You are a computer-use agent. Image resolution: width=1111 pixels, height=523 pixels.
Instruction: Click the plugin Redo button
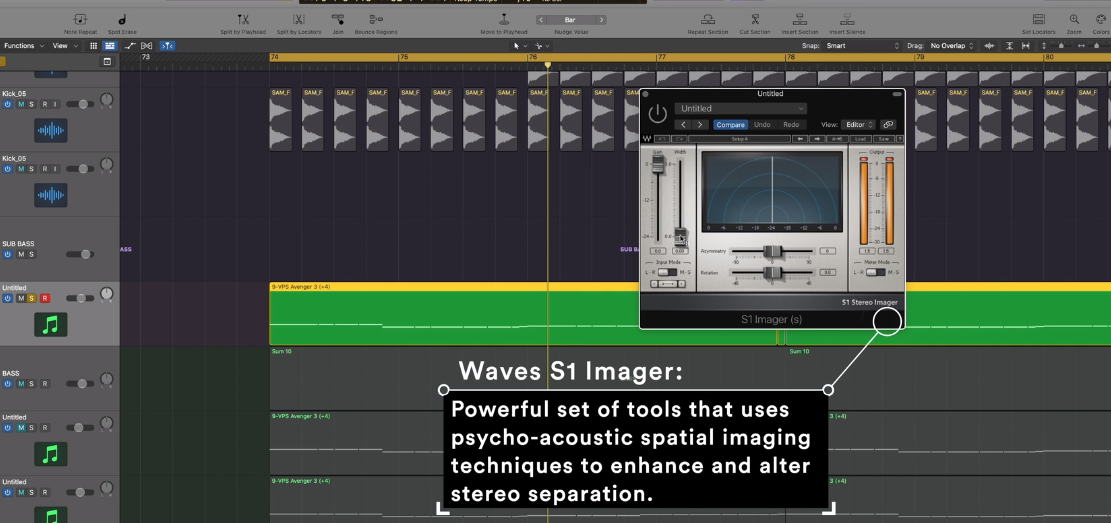tap(791, 125)
